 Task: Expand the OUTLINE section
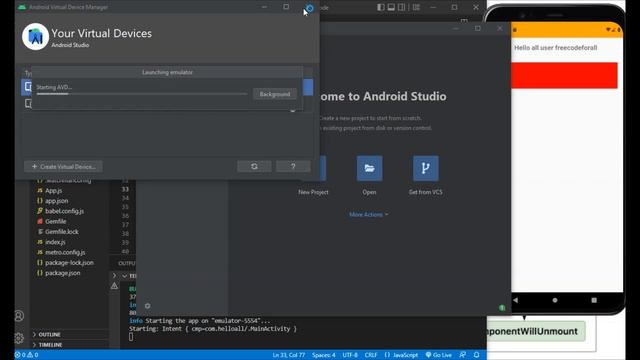[49, 335]
